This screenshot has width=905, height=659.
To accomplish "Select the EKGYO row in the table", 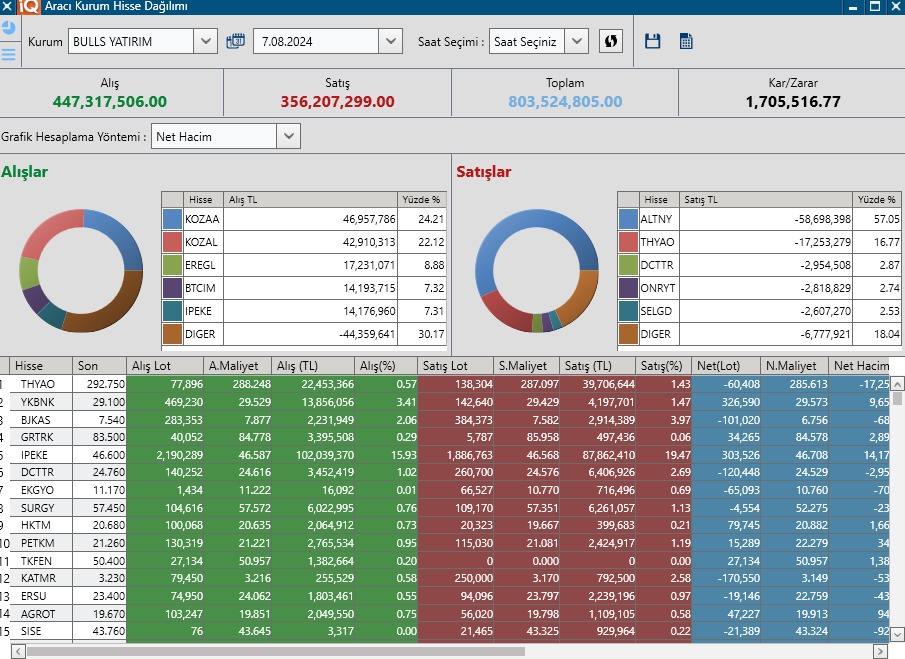I will click(444, 490).
